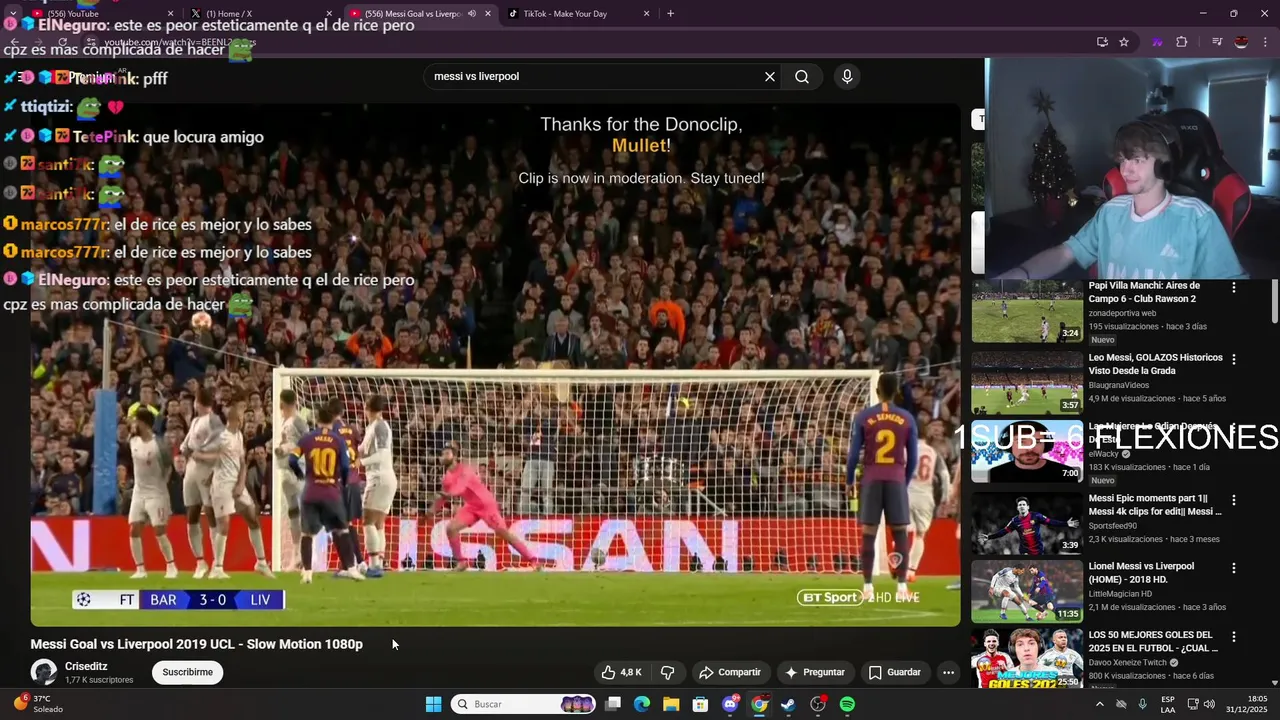Screen dimensions: 1280x720
Task: Click the Preguntar button
Action: coord(815,672)
